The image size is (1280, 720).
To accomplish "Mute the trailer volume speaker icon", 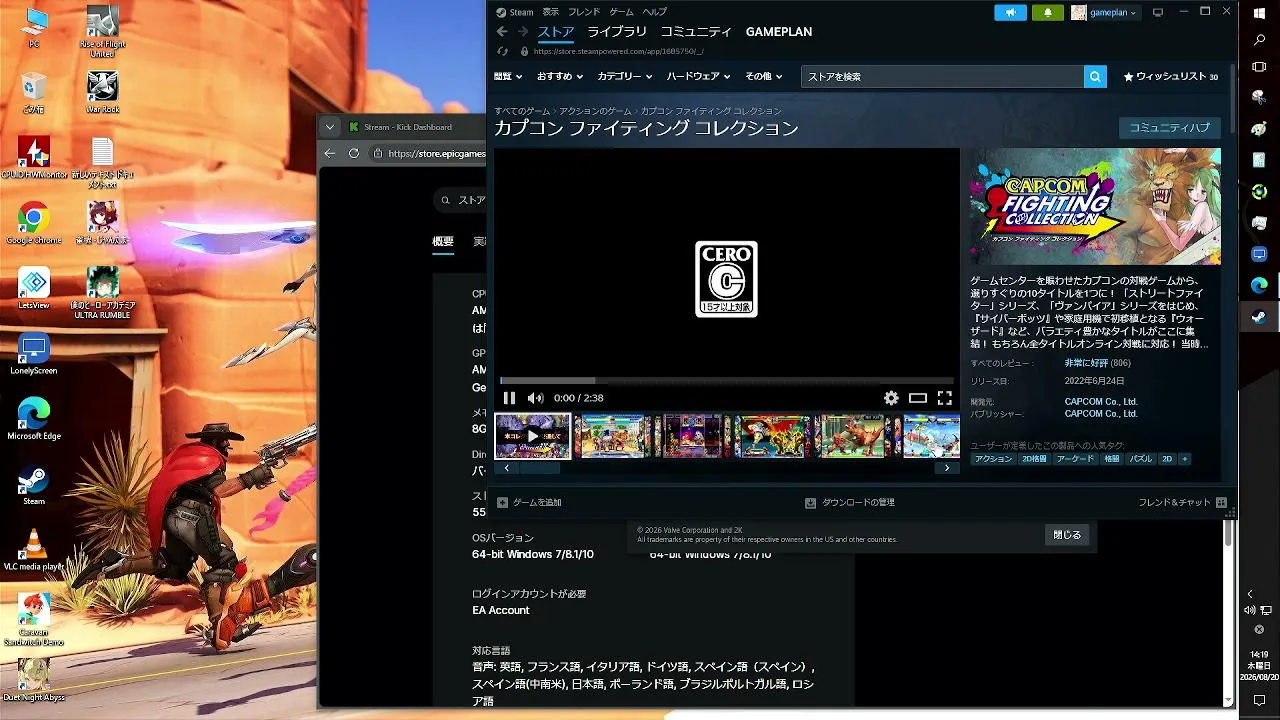I will [x=535, y=398].
